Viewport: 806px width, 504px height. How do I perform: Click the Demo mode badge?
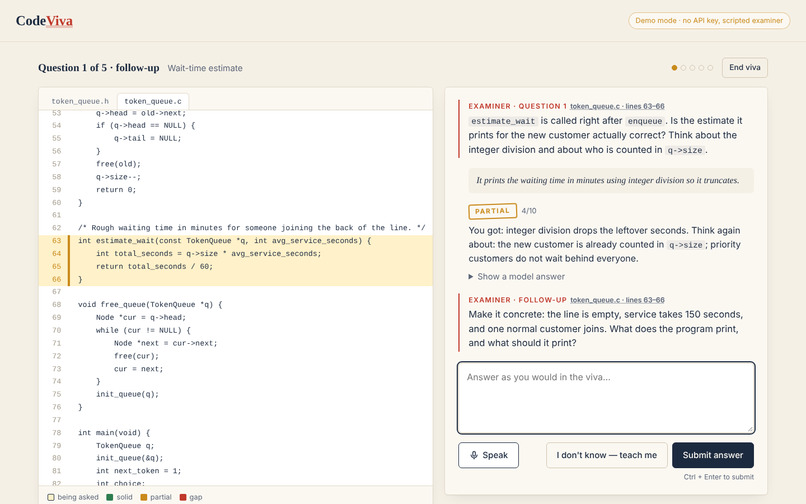709,21
